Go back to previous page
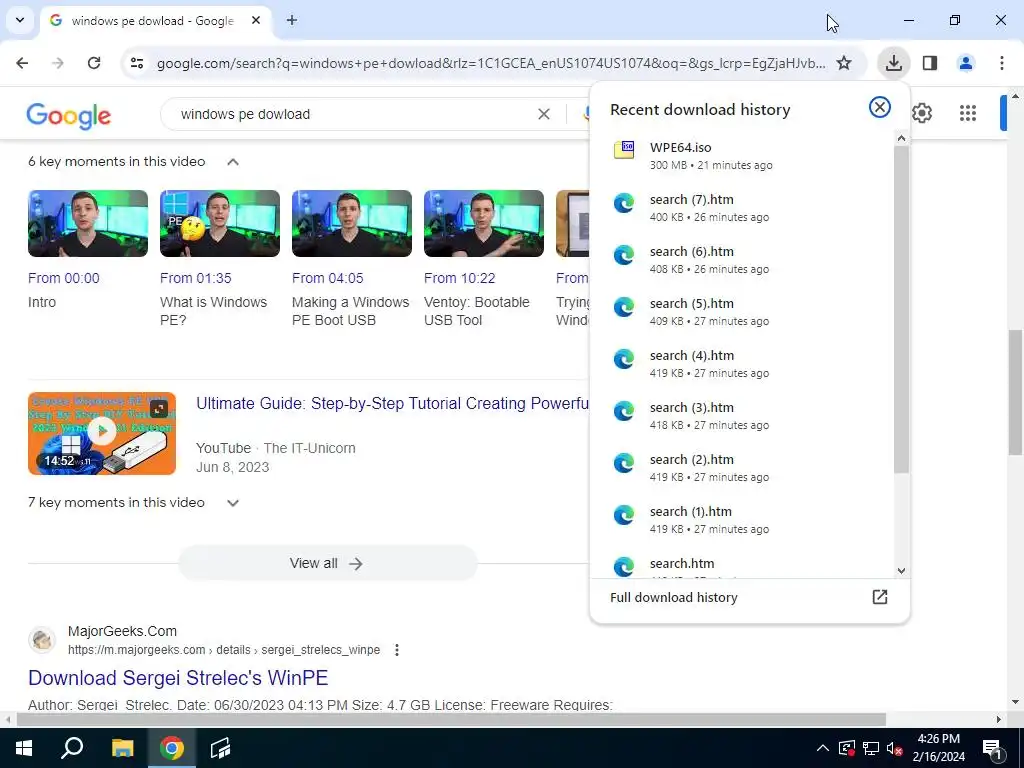Image resolution: width=1024 pixels, height=768 pixels. pyautogui.click(x=22, y=63)
